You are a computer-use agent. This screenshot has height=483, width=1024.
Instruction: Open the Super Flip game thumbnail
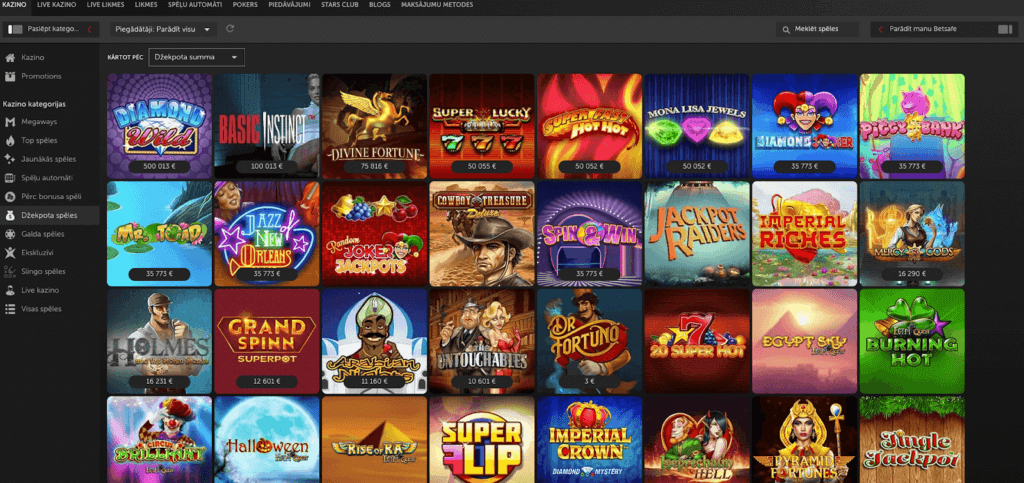coord(482,440)
